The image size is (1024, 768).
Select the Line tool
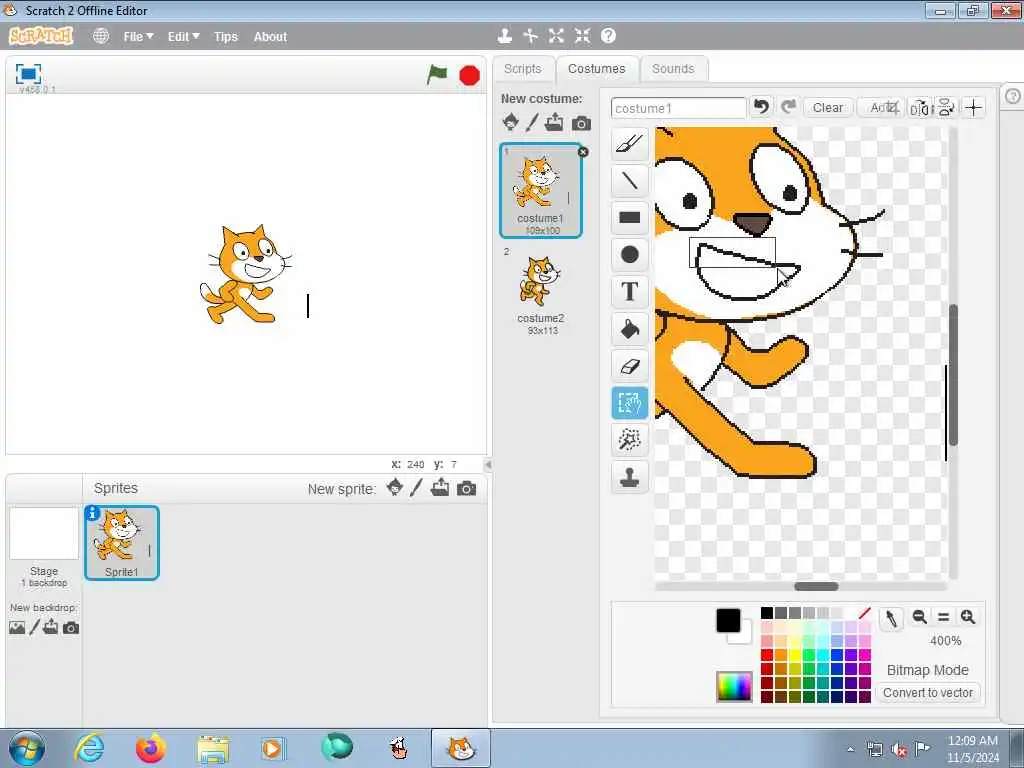coord(630,181)
